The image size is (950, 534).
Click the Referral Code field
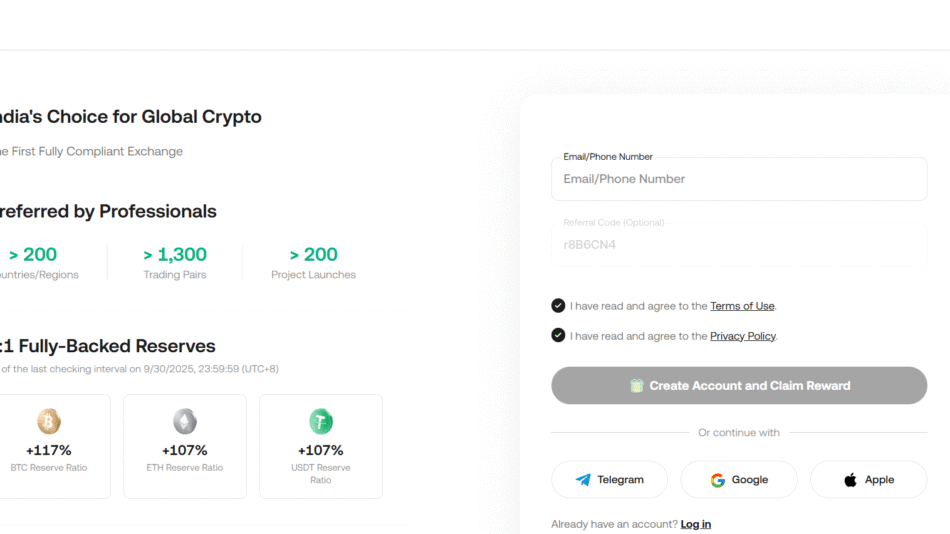(739, 244)
